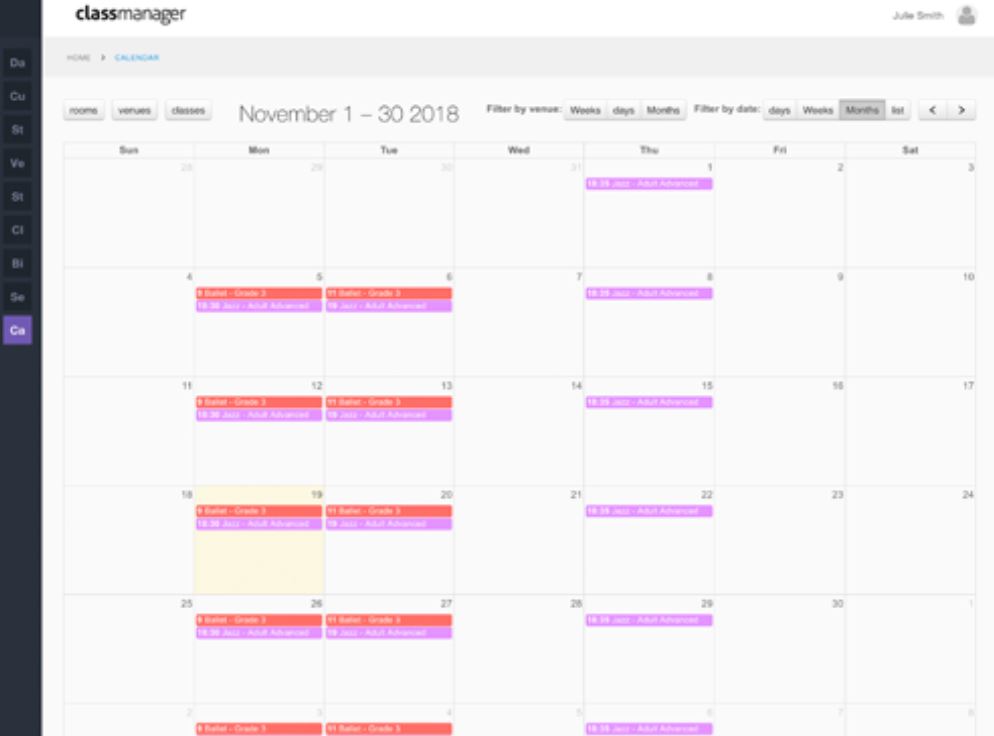Choose Months under Filter by venue

(663, 110)
